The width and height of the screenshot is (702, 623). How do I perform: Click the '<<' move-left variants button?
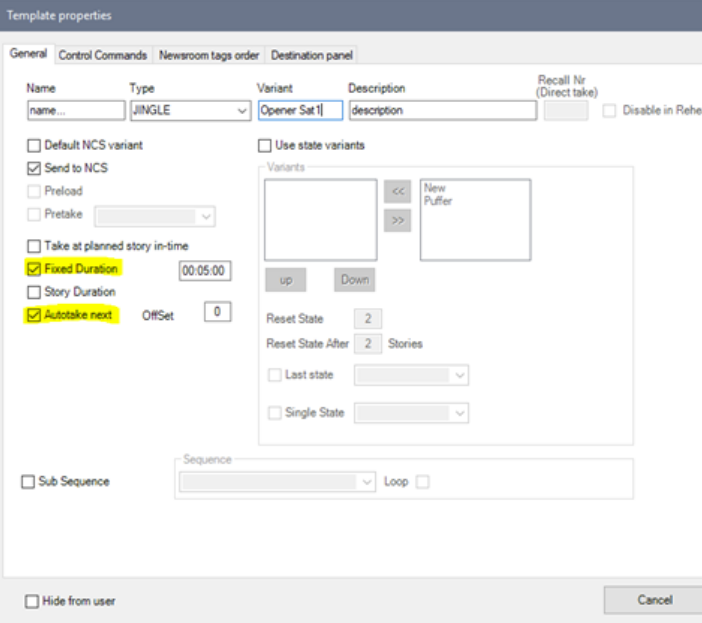tap(397, 192)
